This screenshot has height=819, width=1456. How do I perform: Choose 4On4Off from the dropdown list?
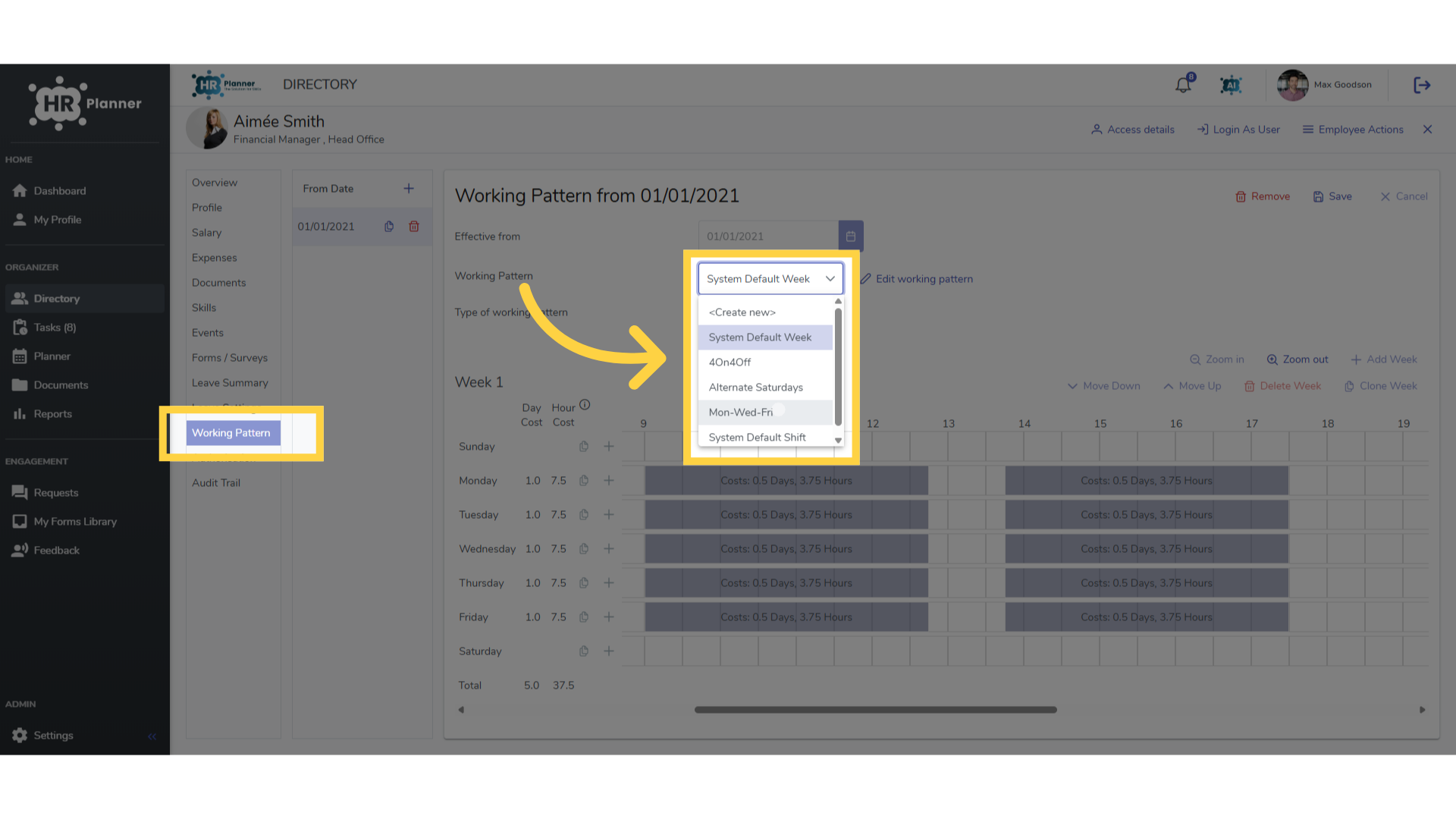[x=765, y=362]
